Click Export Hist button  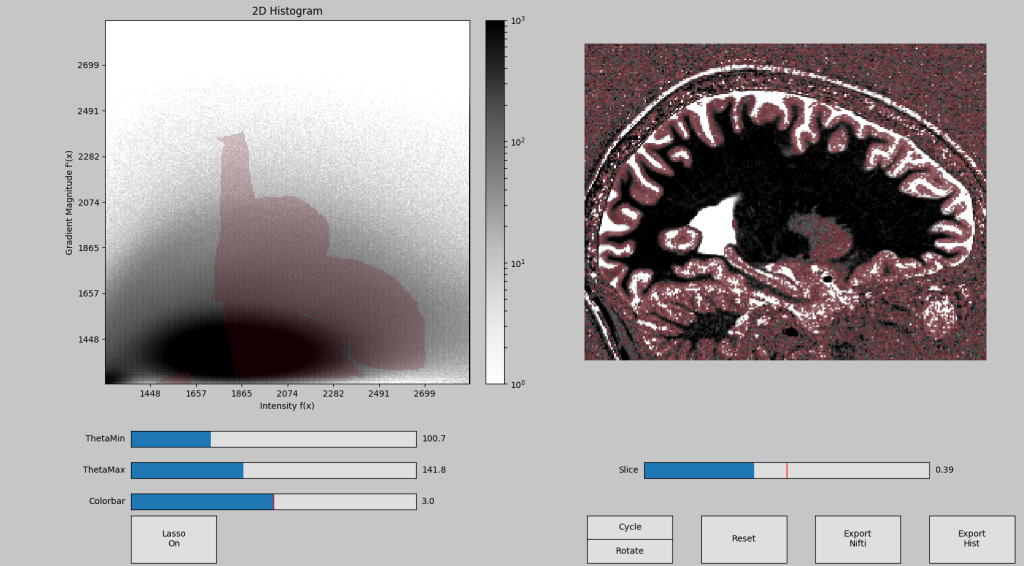(x=972, y=539)
